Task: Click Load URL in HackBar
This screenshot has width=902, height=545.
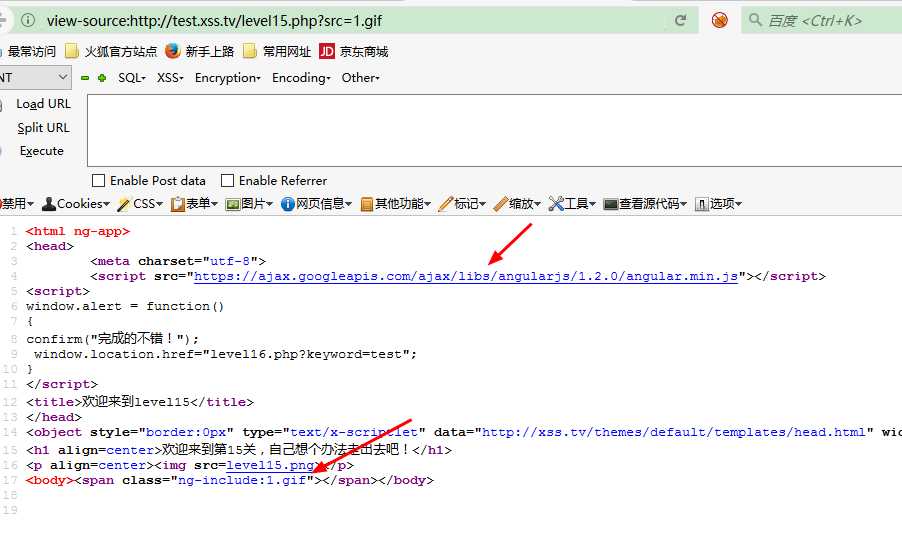Action: [x=43, y=104]
